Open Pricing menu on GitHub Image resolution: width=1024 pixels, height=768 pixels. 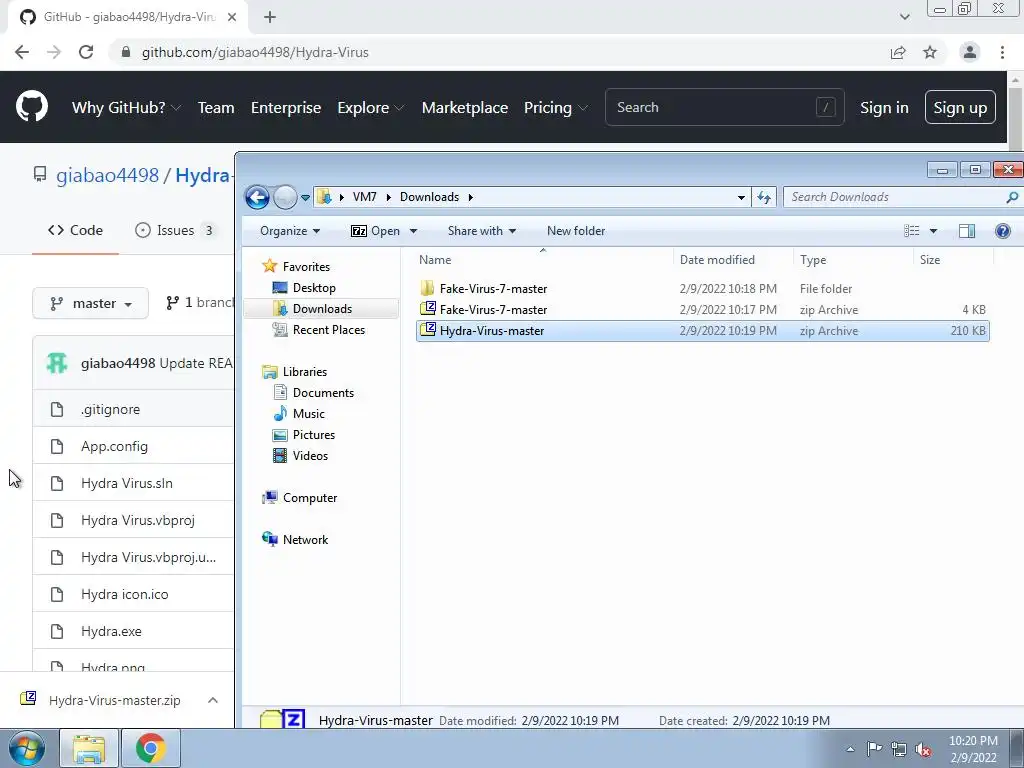tap(555, 108)
